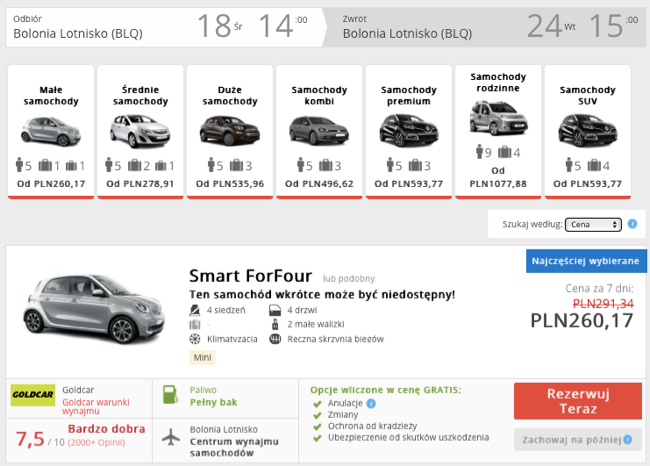Select the Małe samochody category card
This screenshot has width=650, height=466.
click(51, 132)
